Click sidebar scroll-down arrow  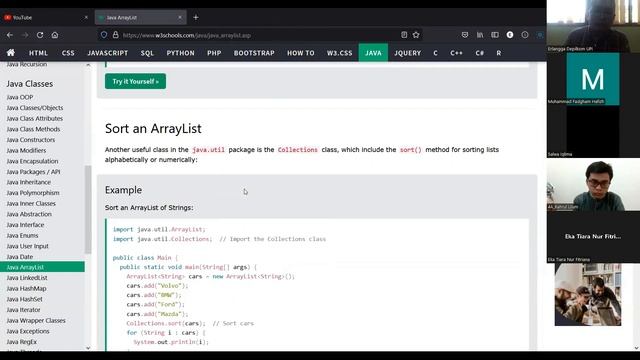(x=88, y=348)
